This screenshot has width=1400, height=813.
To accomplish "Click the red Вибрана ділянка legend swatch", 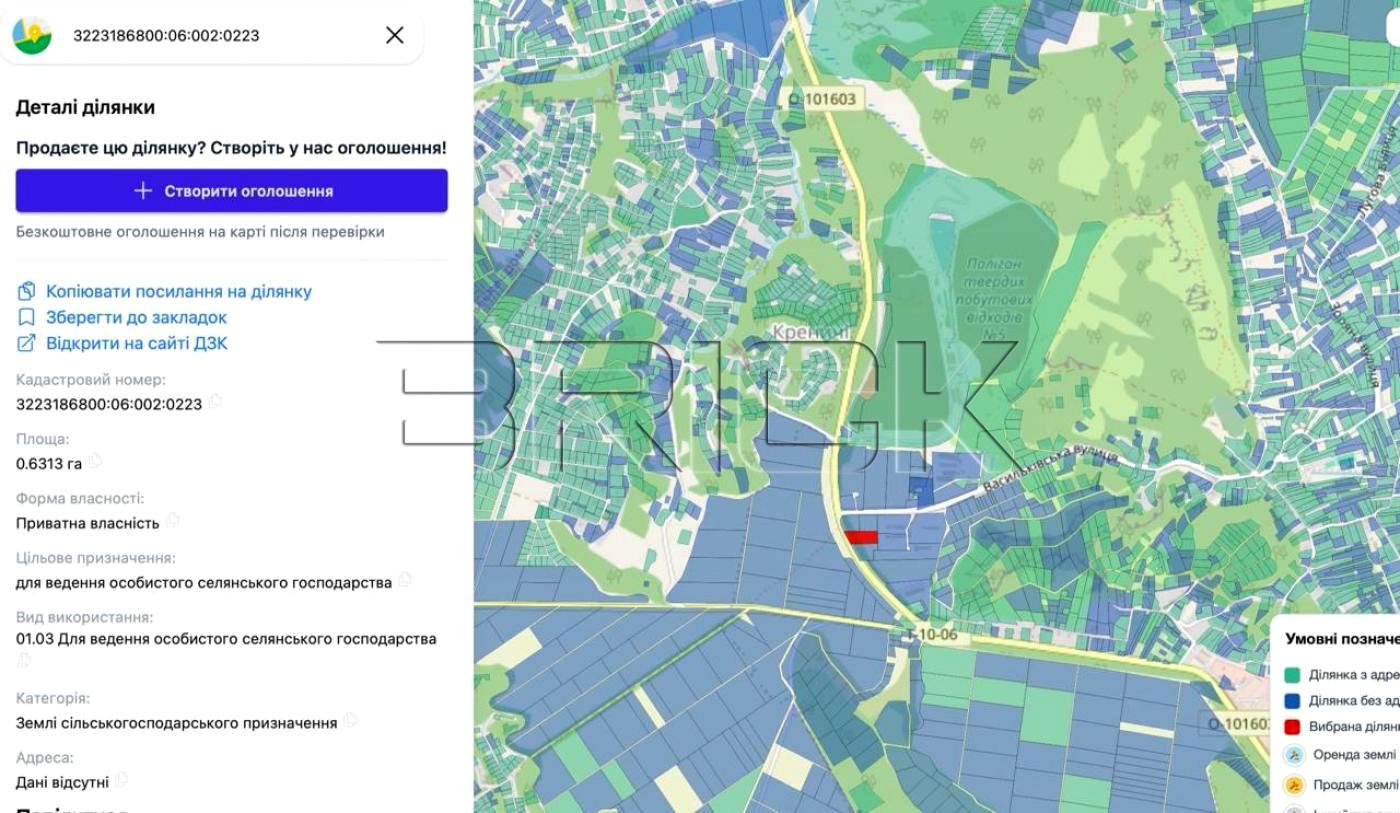I will point(1292,727).
